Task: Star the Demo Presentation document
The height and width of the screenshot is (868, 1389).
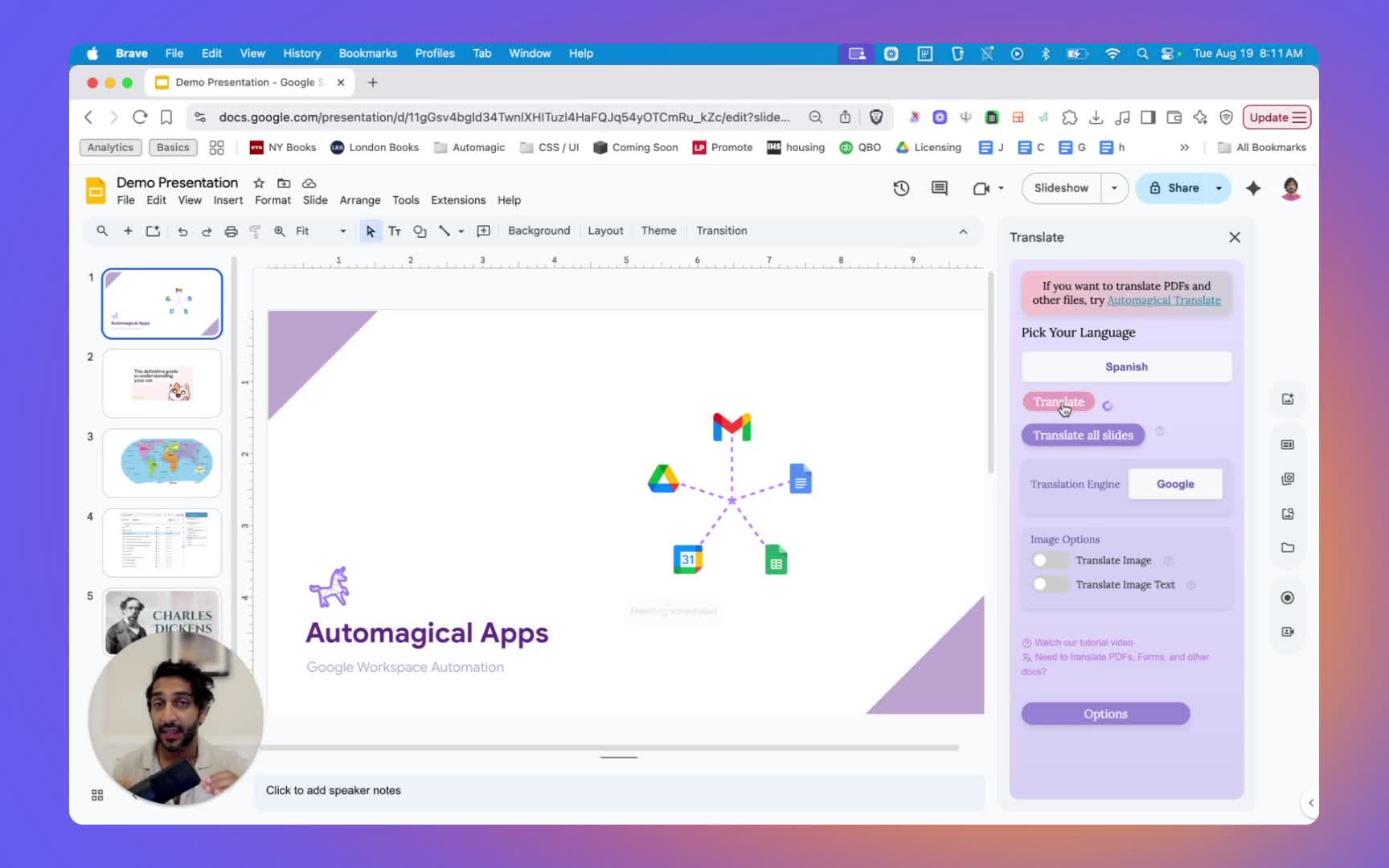Action: point(259,183)
